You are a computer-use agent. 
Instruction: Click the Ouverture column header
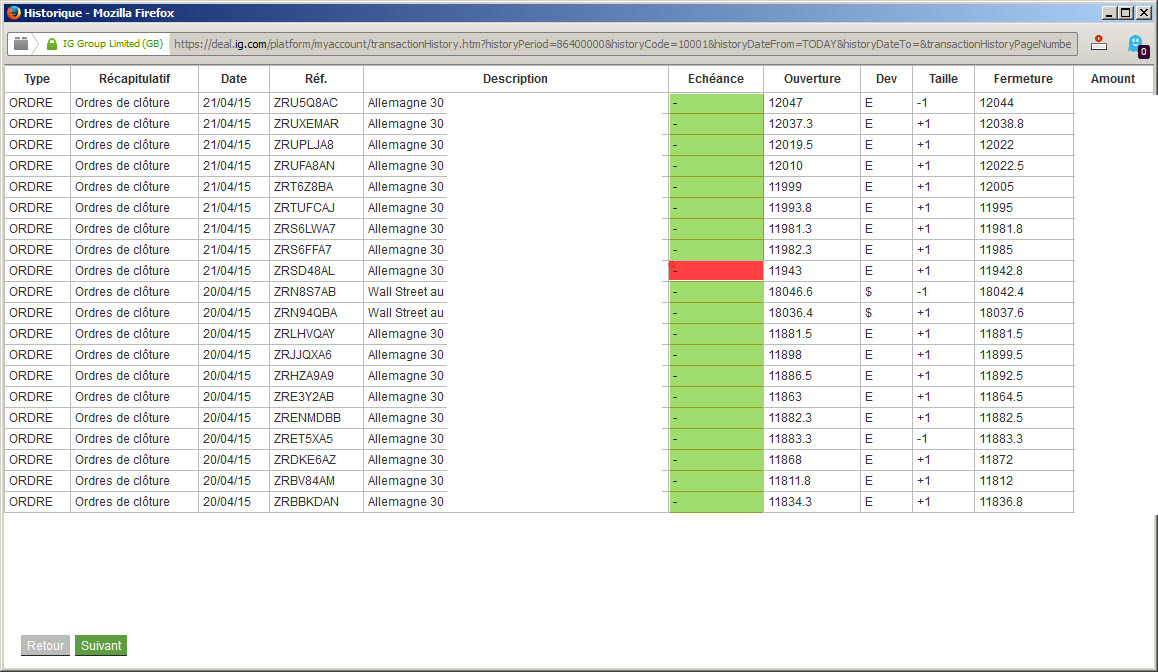(812, 79)
